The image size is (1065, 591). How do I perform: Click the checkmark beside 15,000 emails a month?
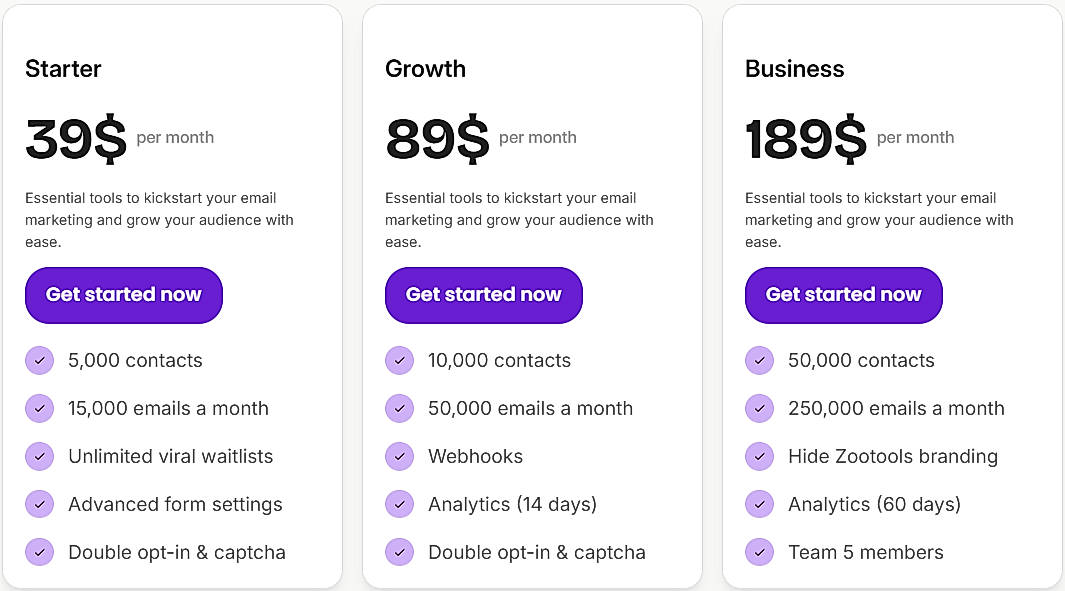point(40,408)
